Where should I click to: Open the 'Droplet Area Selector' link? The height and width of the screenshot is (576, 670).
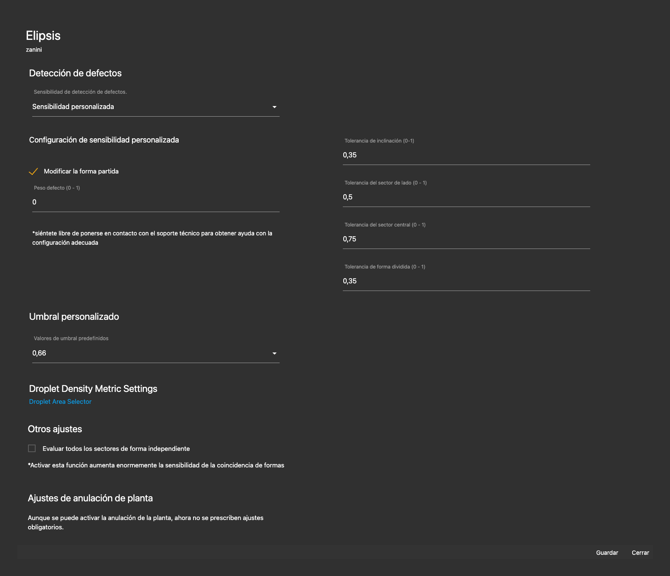pos(60,402)
